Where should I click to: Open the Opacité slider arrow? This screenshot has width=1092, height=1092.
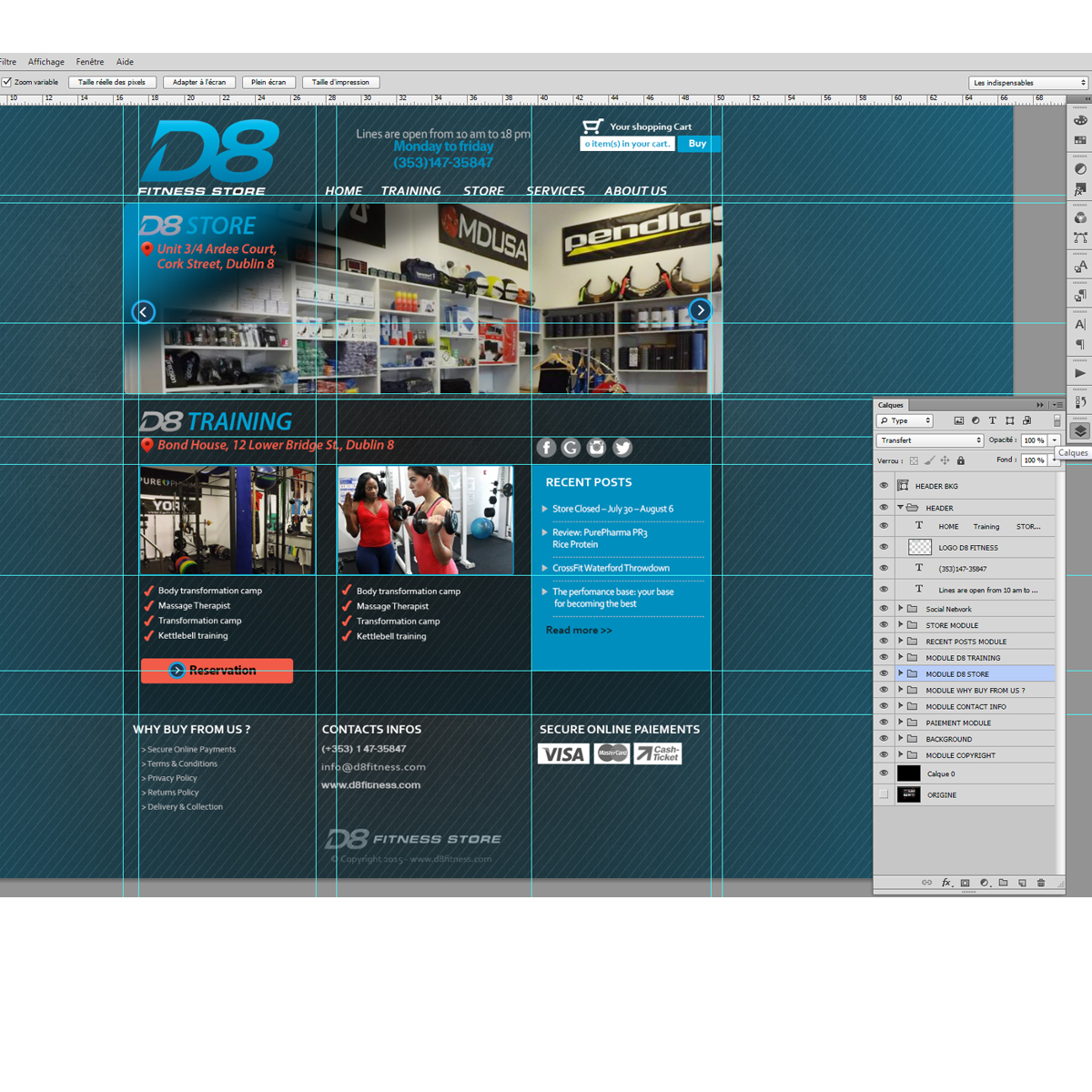(1055, 440)
